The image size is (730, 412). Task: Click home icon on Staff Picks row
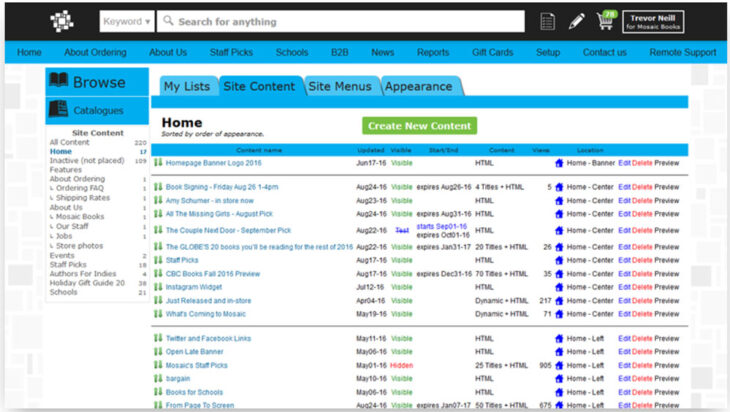pos(559,260)
